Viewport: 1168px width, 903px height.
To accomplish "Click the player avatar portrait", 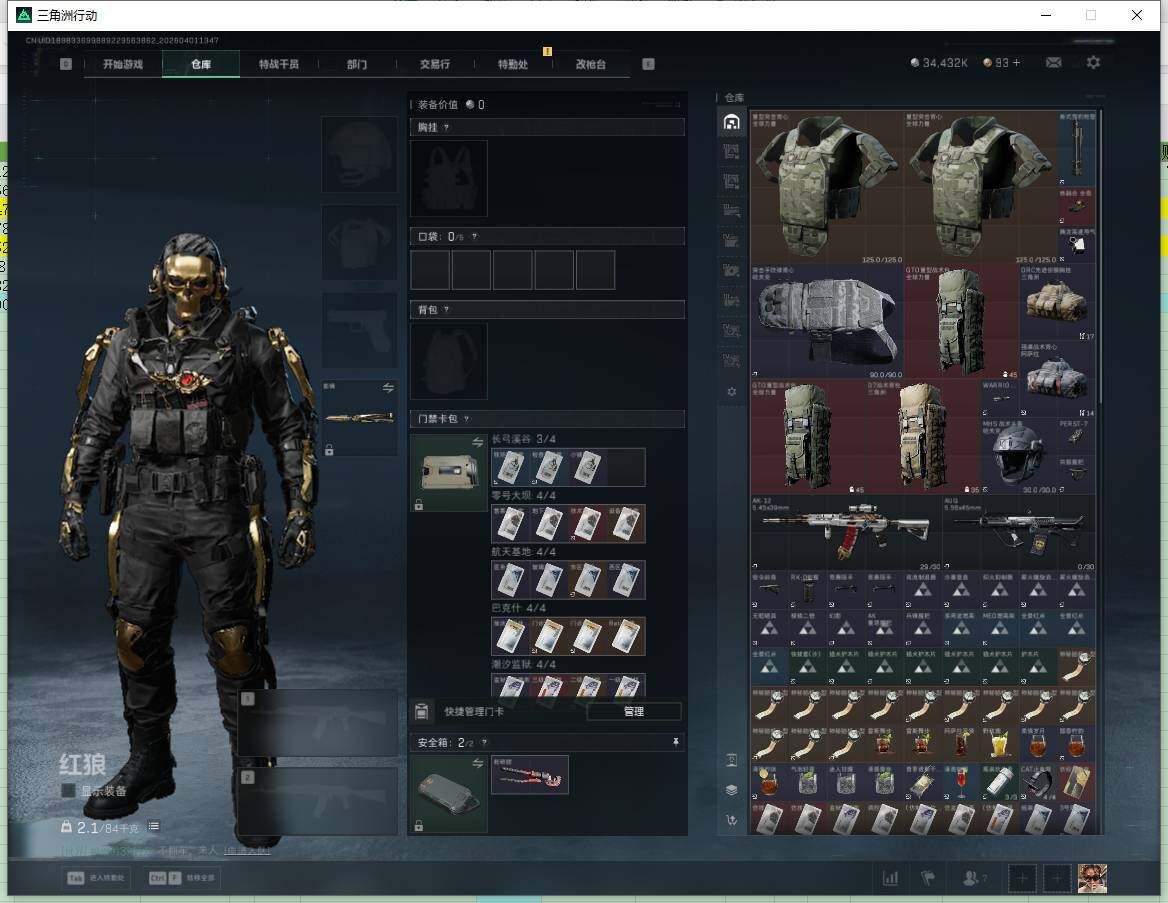I will tap(1091, 878).
